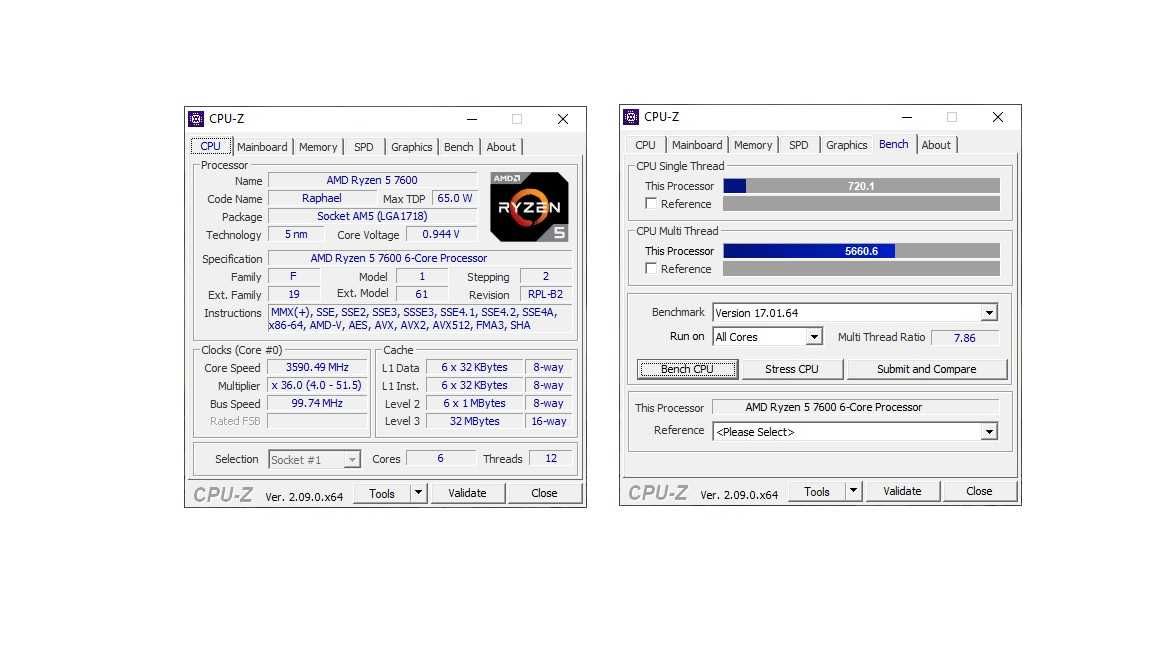
Task: Click the Technology value 5 nm
Action: point(296,234)
